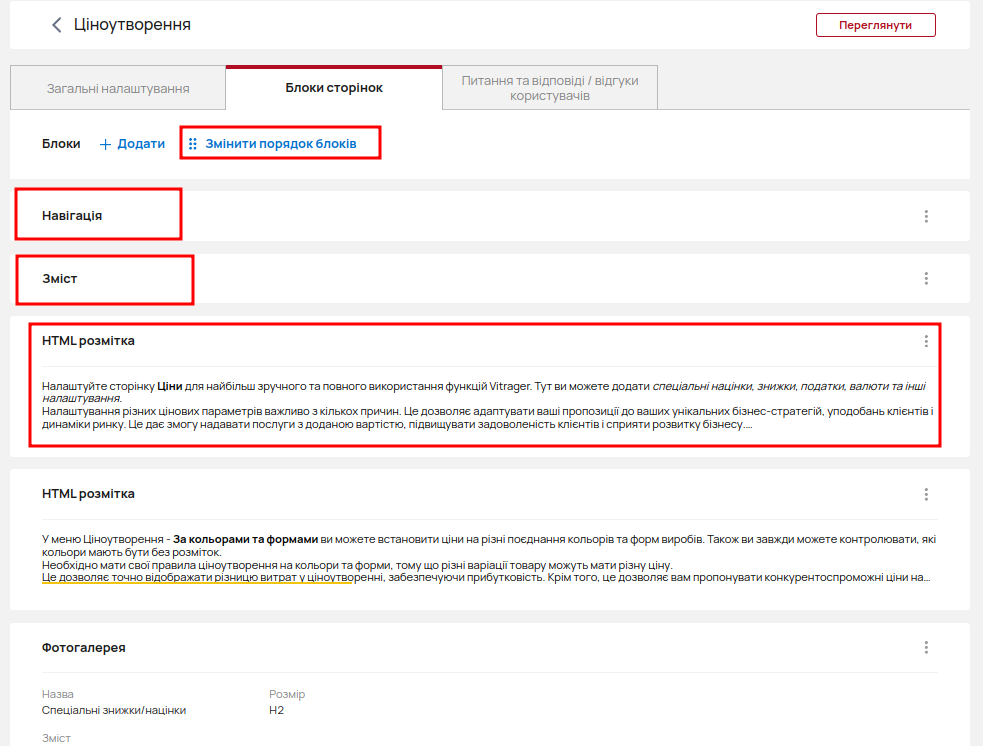Click the underlined sentence starting Це дозволяє точно
This screenshot has width=983, height=746.
point(196,578)
